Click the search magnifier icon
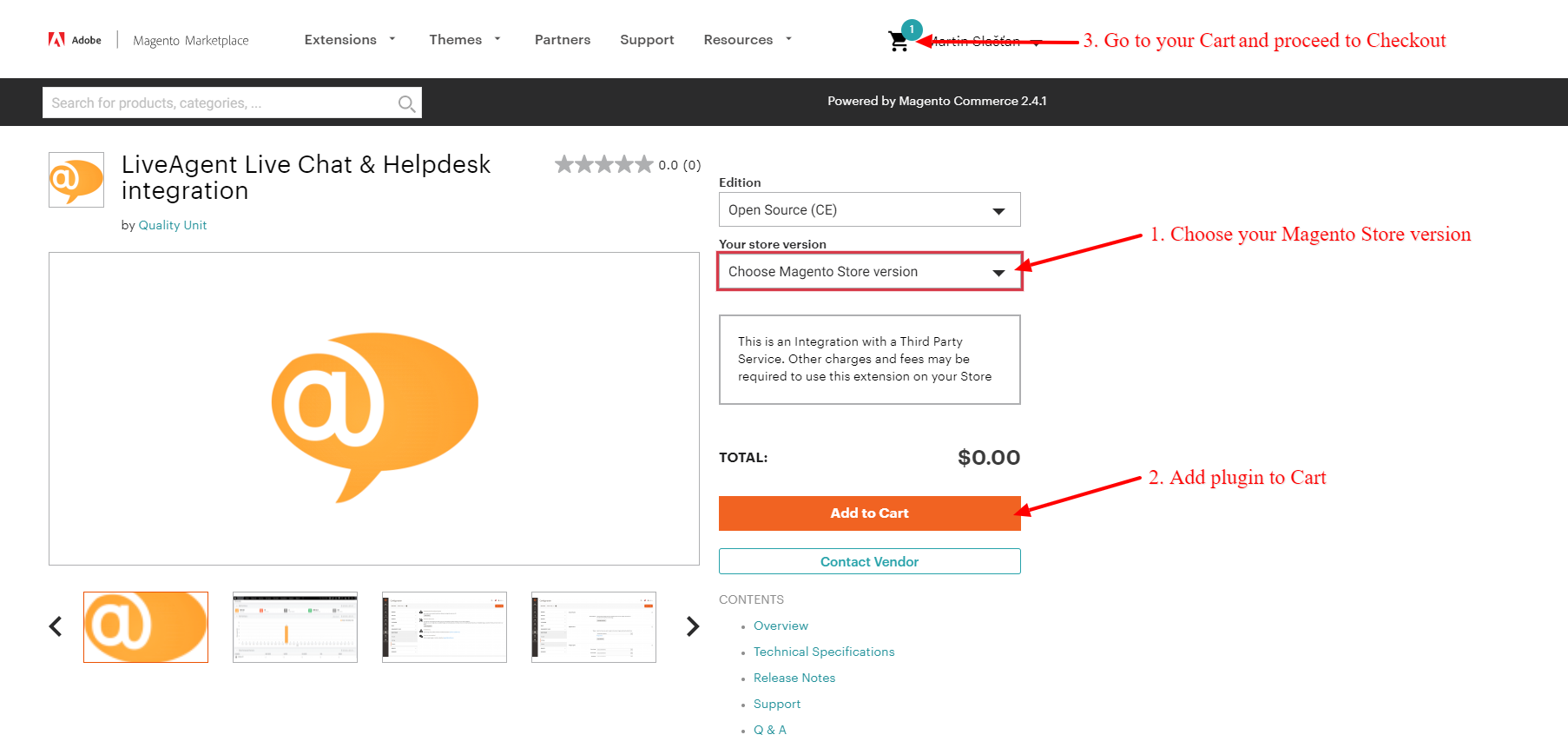The image size is (1568, 748). (x=406, y=103)
